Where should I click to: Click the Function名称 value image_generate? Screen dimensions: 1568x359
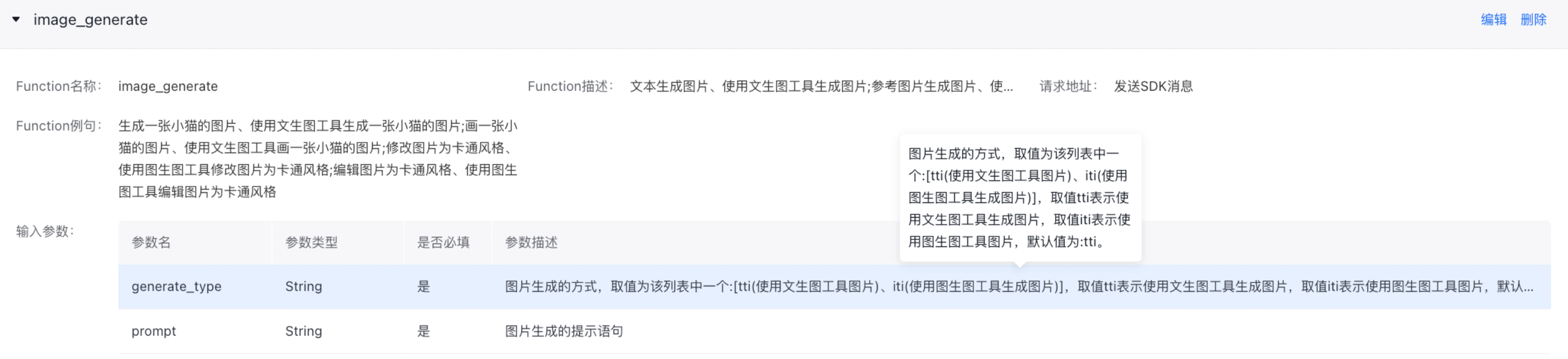point(167,87)
